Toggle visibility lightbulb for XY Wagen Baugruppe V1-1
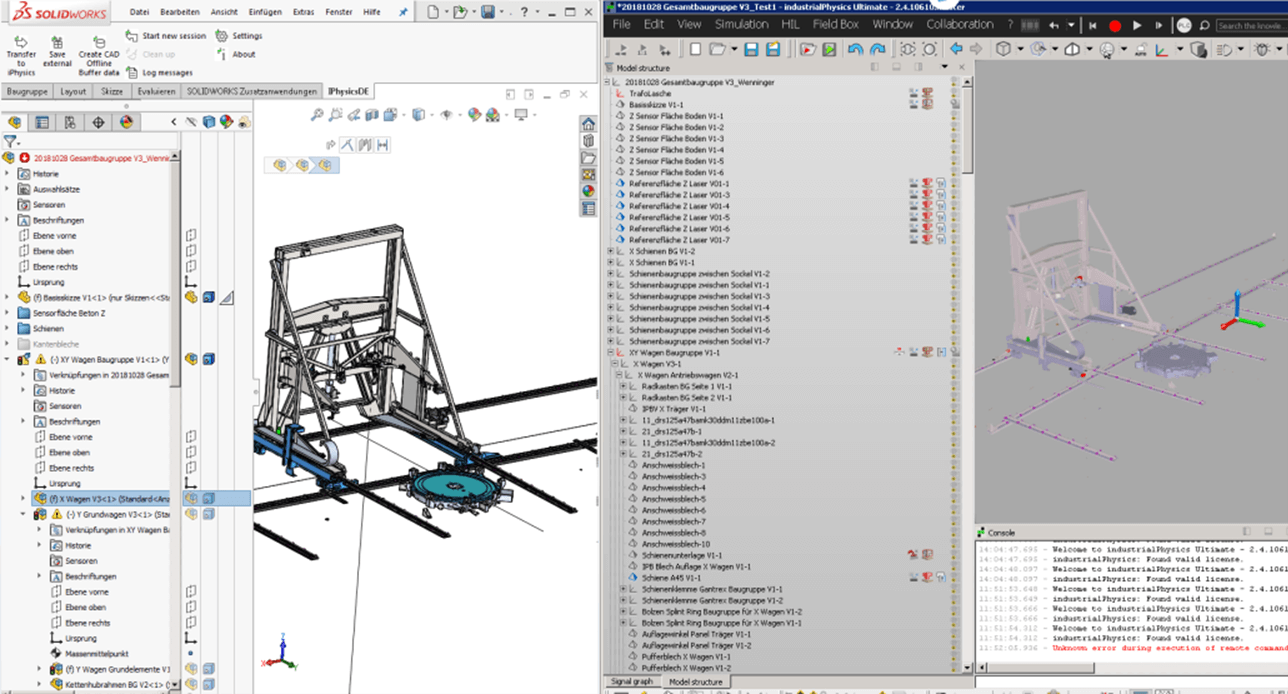Viewport: 1288px width, 694px height. point(954,352)
